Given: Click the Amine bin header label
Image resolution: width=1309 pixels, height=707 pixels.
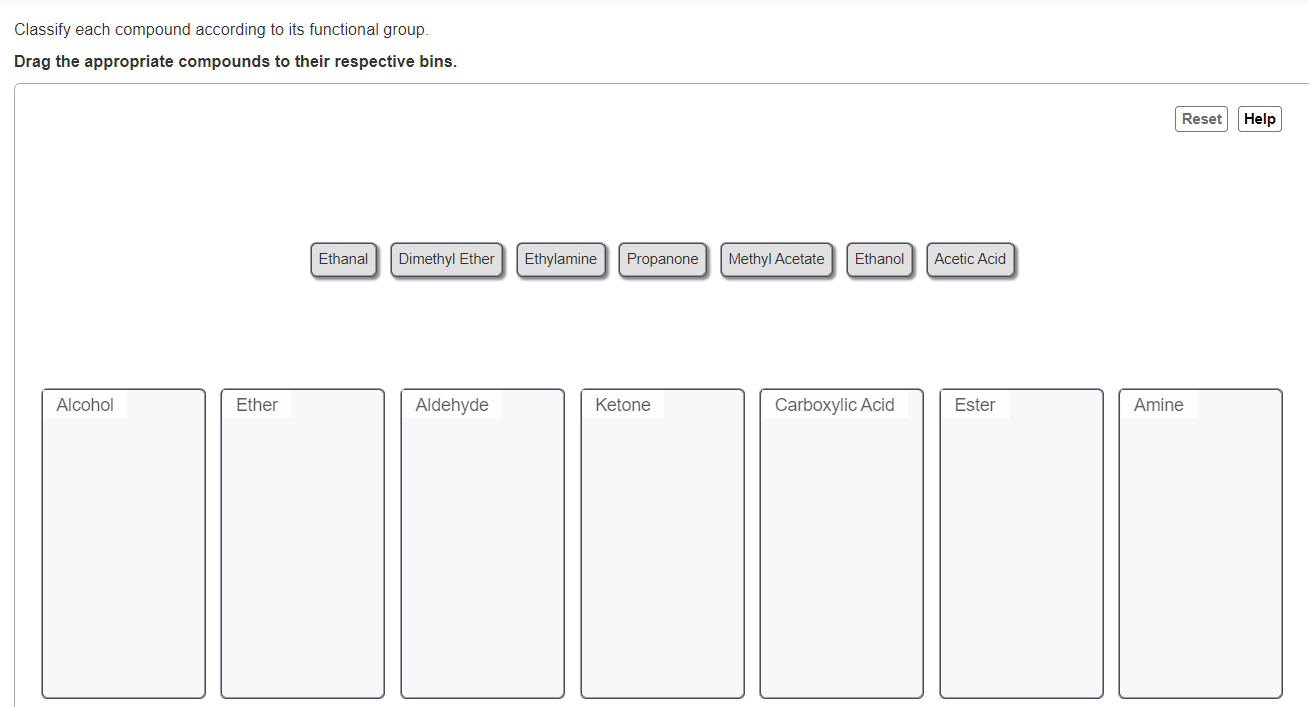Looking at the screenshot, I should [1158, 405].
